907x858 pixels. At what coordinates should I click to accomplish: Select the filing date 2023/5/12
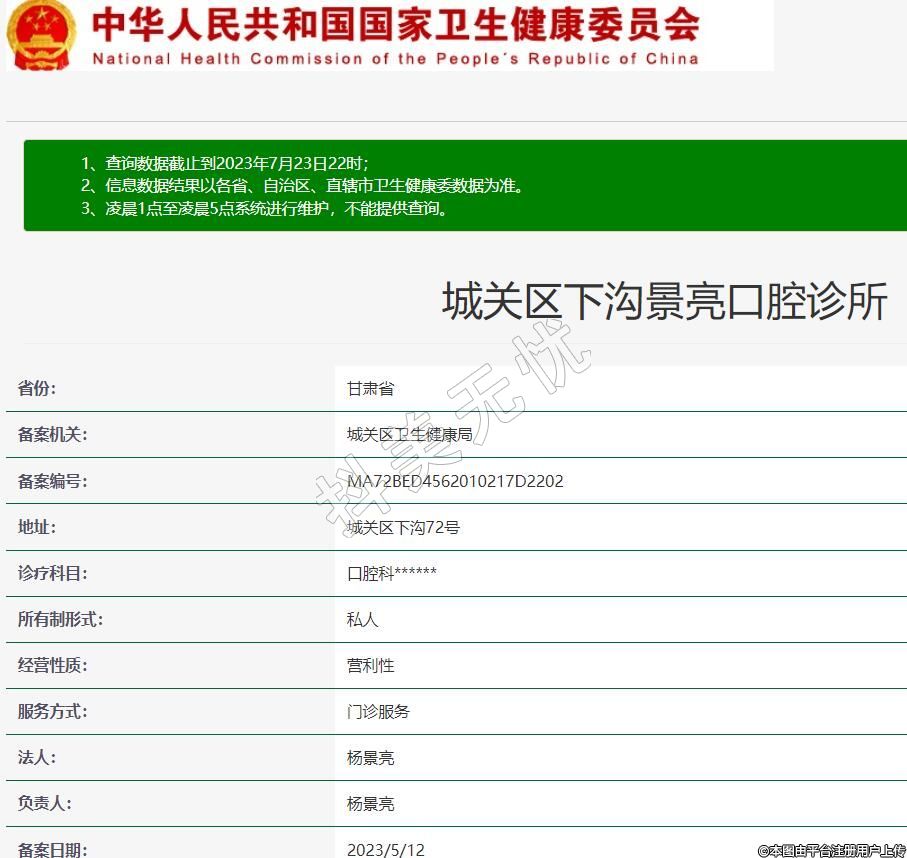(x=385, y=849)
